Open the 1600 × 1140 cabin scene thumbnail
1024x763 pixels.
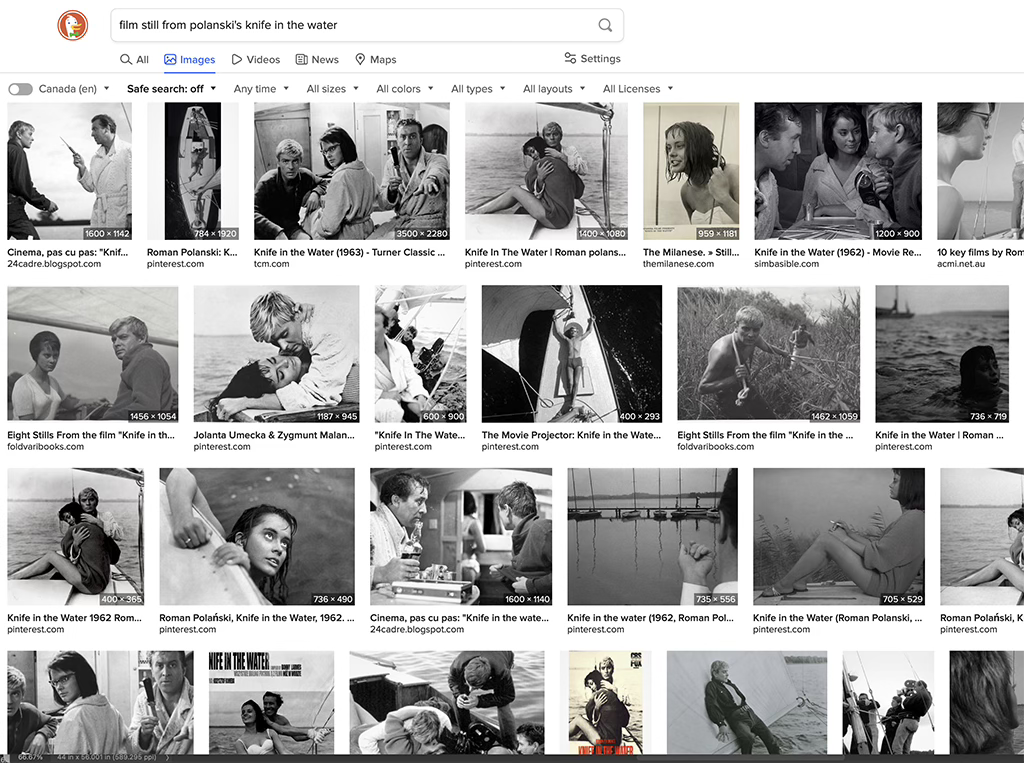(461, 536)
